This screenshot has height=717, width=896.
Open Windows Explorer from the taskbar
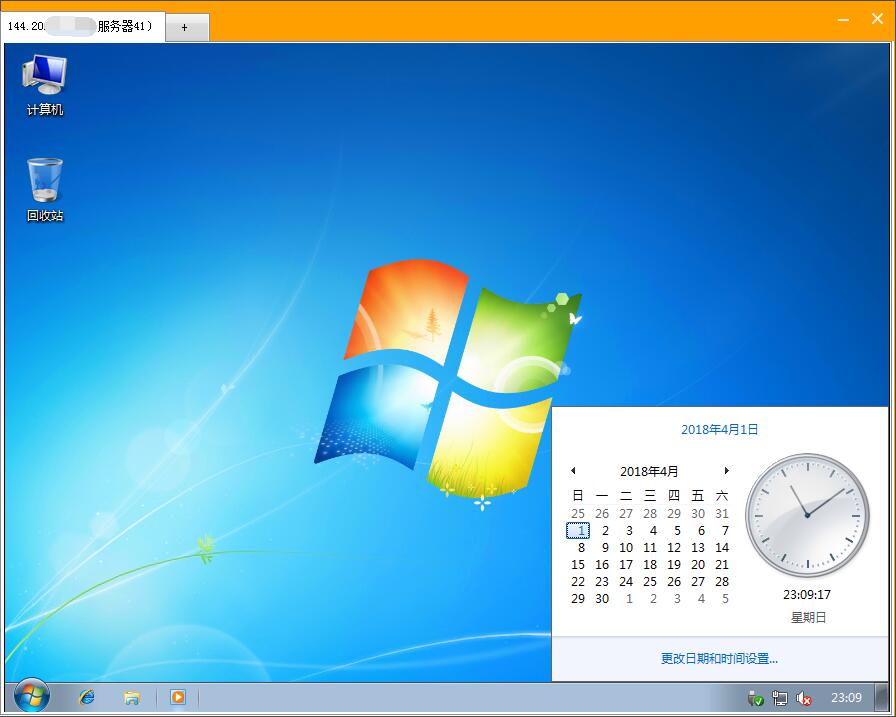pyautogui.click(x=132, y=698)
